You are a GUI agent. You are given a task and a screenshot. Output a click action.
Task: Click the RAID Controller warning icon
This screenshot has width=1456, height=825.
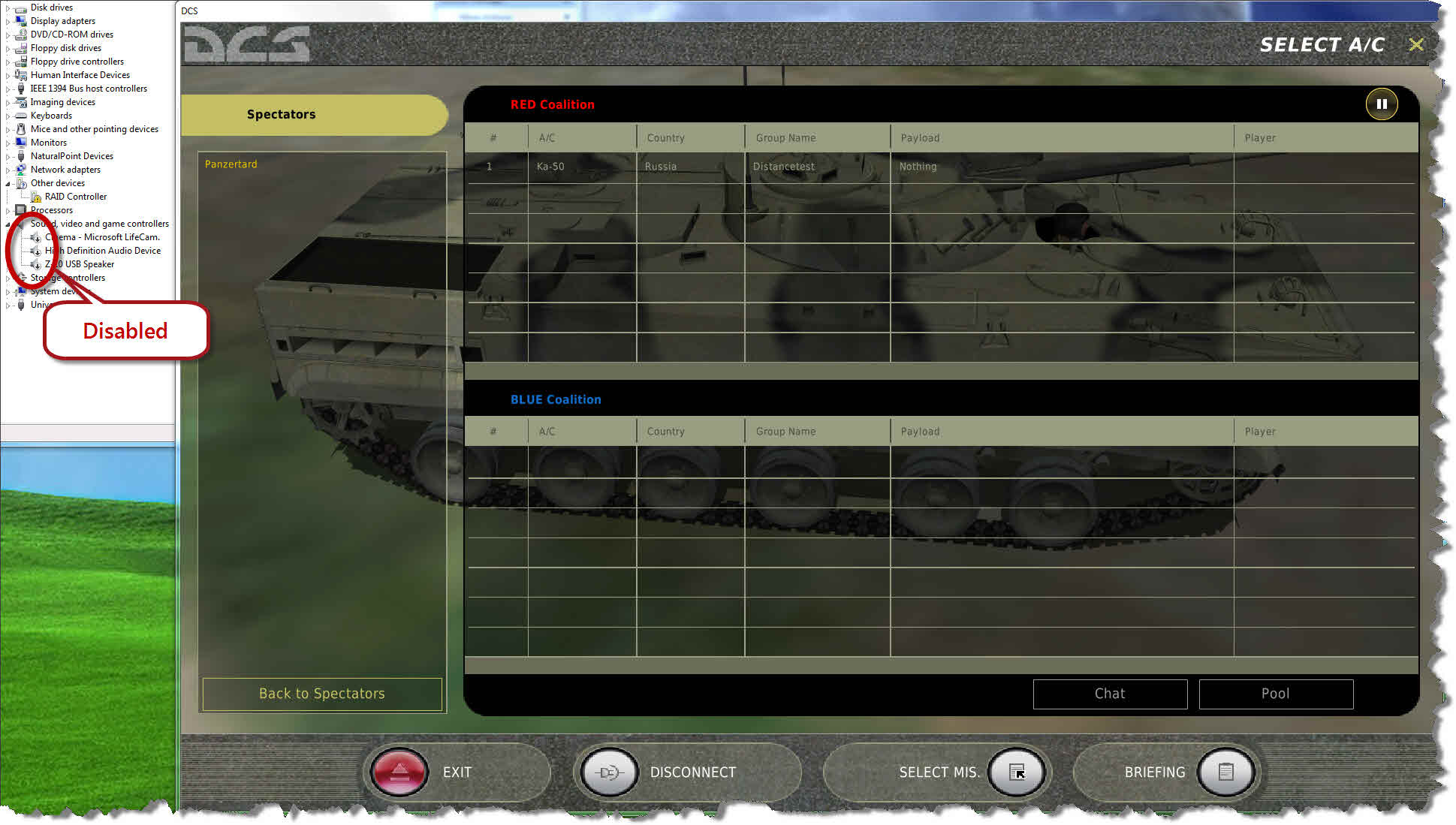(x=36, y=197)
